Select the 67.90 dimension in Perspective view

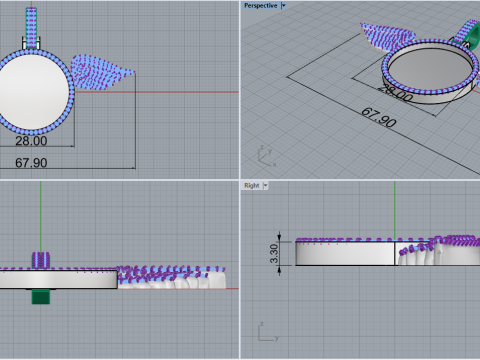click(379, 117)
